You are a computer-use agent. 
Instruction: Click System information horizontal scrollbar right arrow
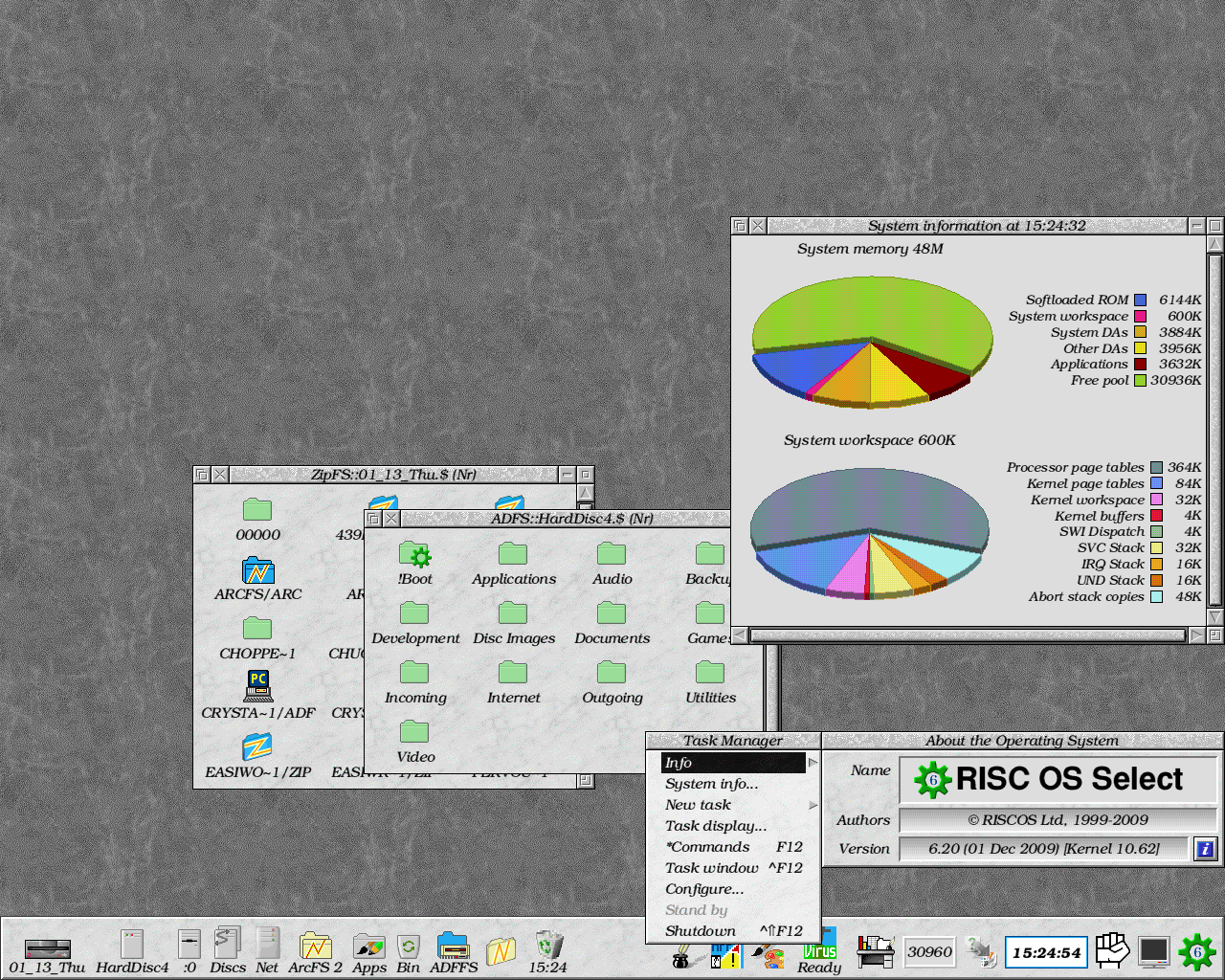(1196, 635)
